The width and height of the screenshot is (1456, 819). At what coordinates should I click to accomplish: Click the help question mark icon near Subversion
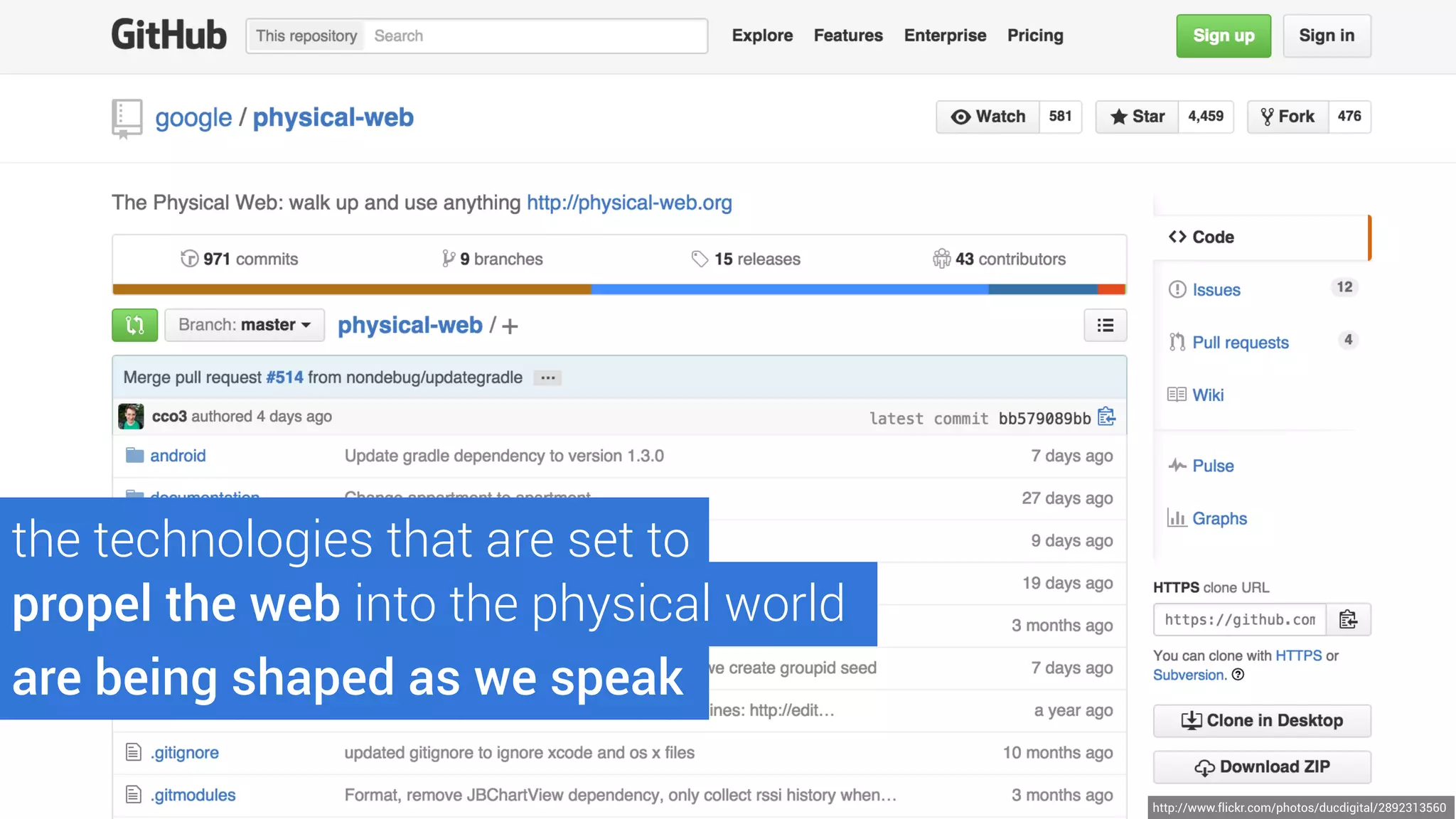pos(1238,675)
